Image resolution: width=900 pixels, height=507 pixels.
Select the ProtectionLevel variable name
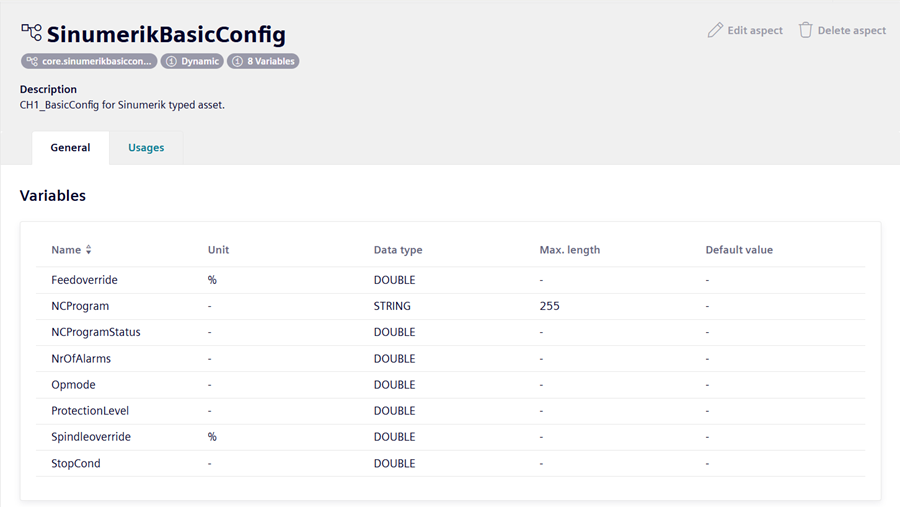tap(90, 411)
